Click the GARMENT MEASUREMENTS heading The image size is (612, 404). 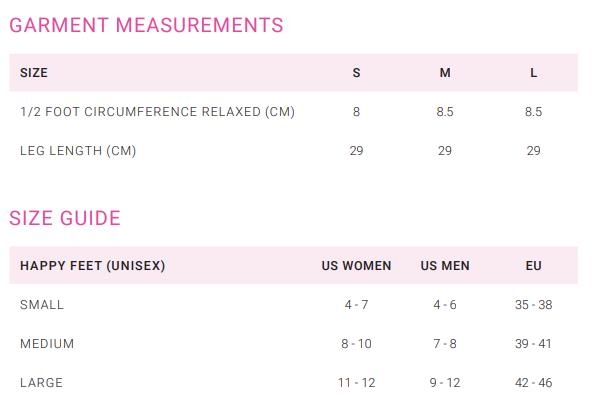(x=146, y=25)
